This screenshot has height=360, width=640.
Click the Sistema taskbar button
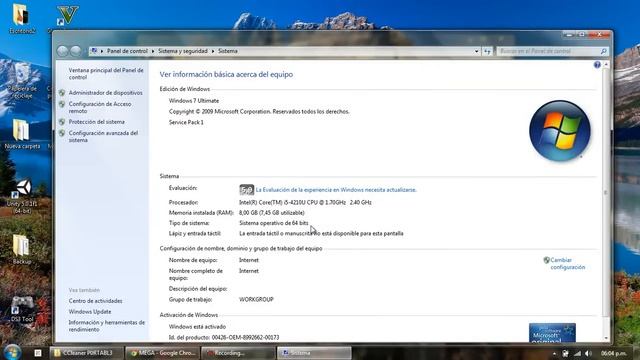tap(314, 353)
